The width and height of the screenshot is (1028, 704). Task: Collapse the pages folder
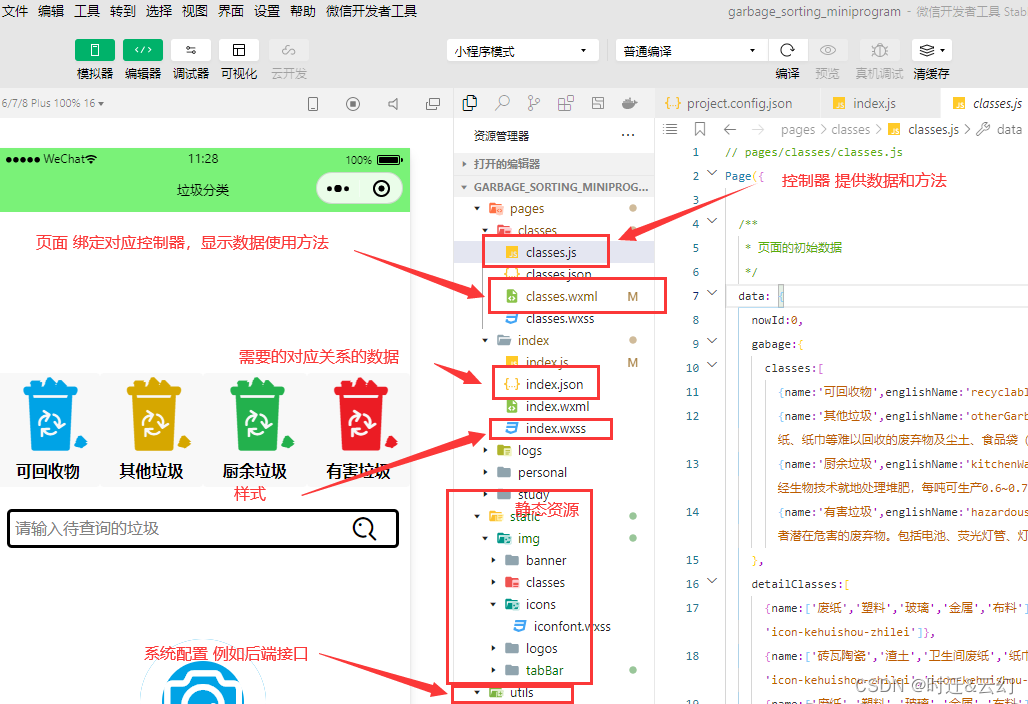(554, 208)
